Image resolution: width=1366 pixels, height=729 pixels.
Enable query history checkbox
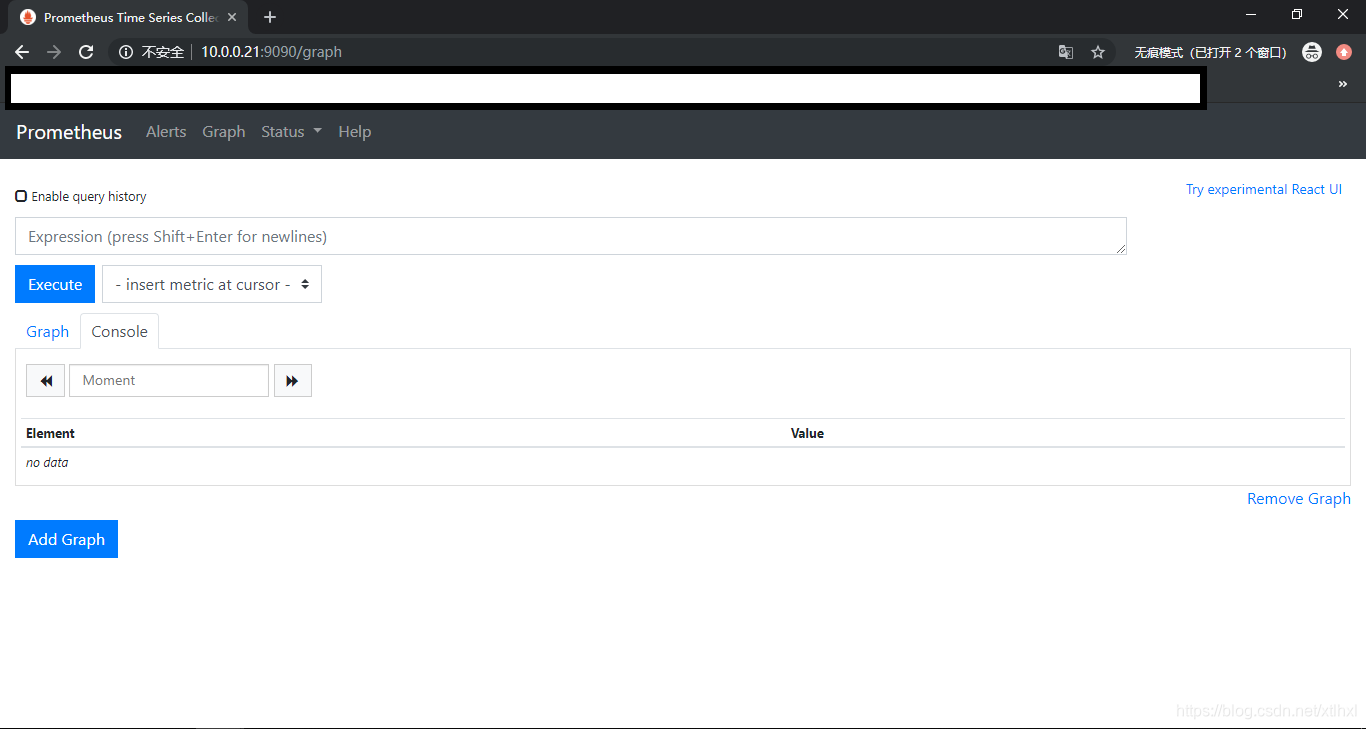[x=21, y=196]
